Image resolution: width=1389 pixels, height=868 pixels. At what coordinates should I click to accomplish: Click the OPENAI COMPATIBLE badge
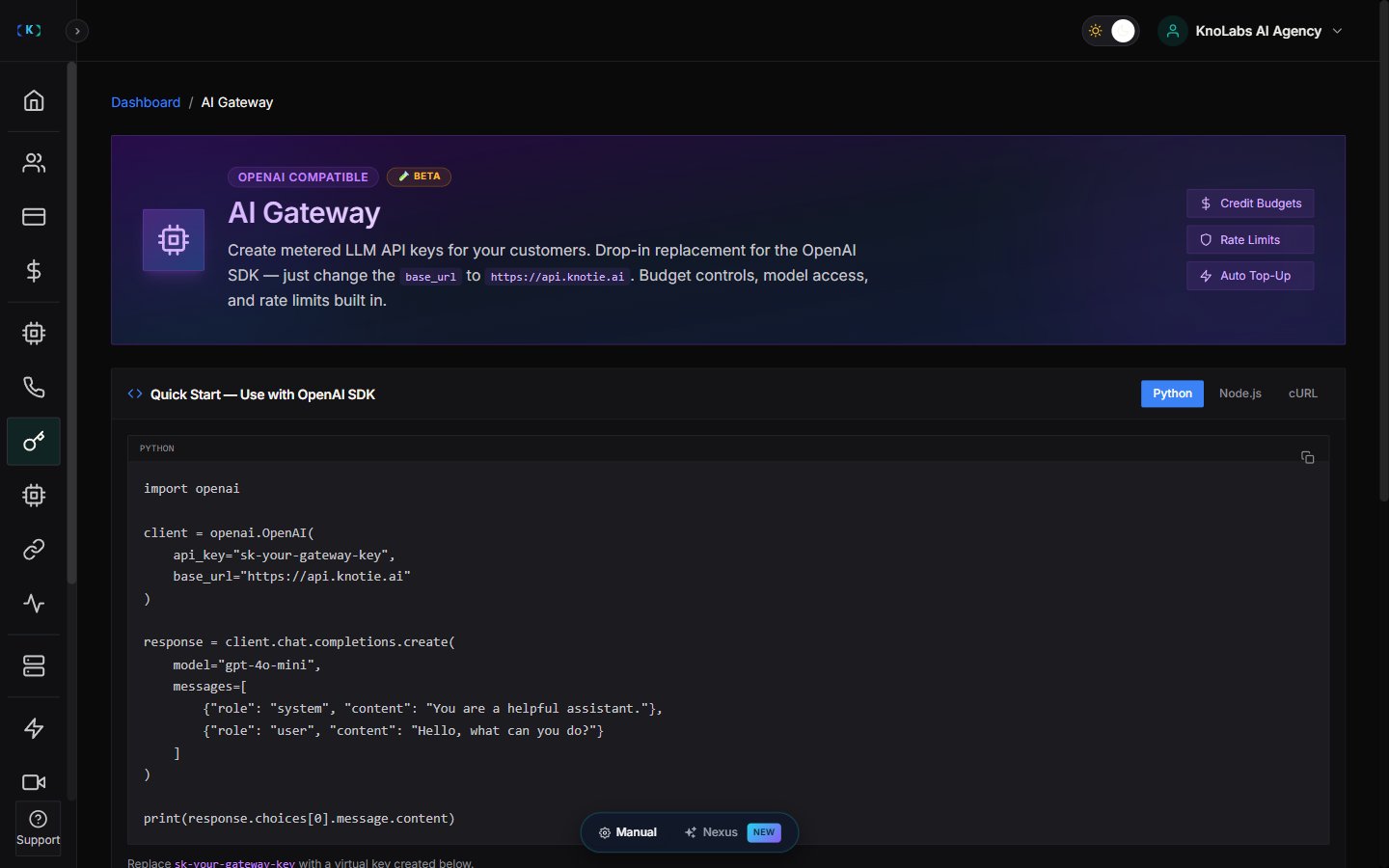(x=303, y=177)
